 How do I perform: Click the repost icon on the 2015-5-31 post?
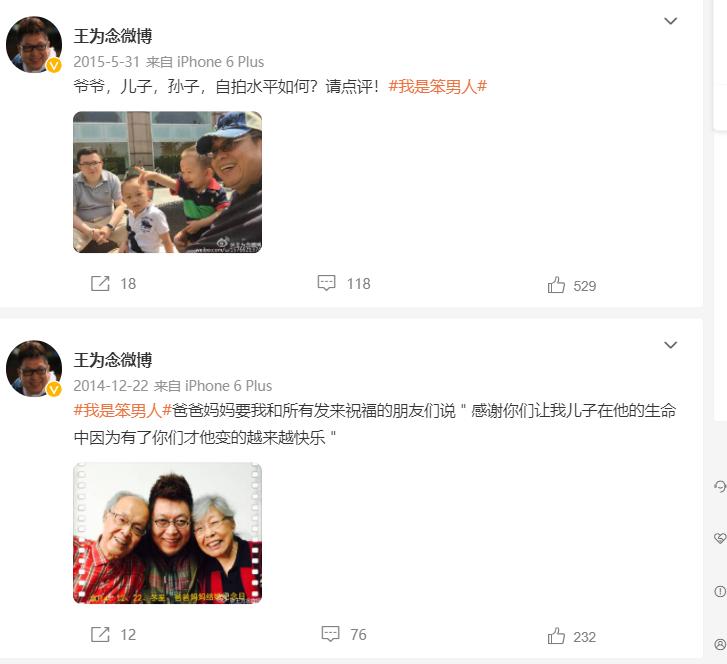click(x=100, y=283)
